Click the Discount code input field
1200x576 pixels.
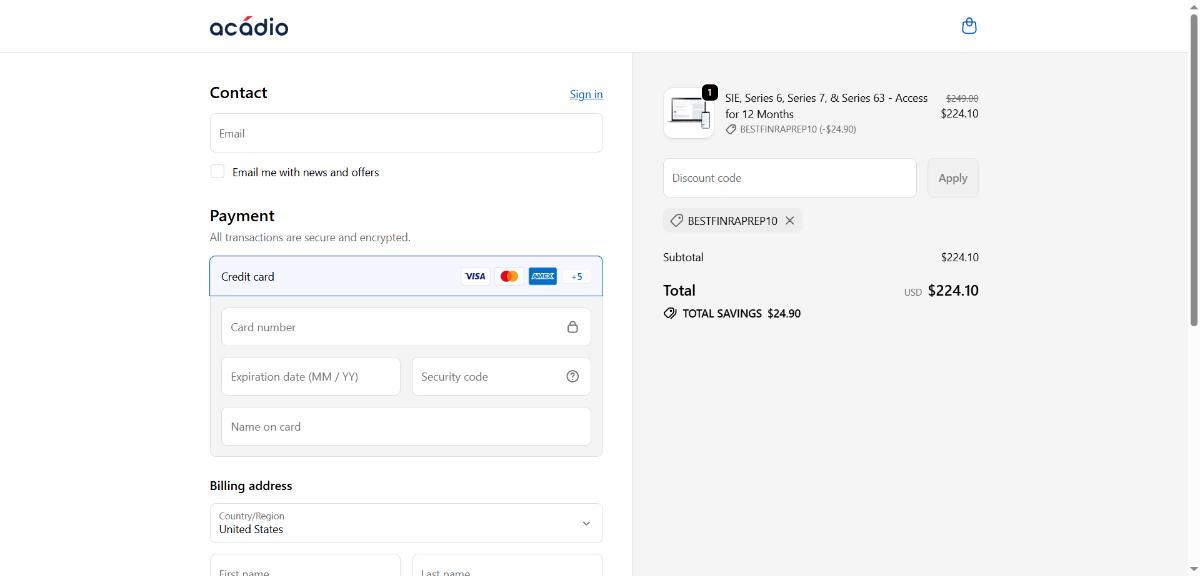coord(789,178)
